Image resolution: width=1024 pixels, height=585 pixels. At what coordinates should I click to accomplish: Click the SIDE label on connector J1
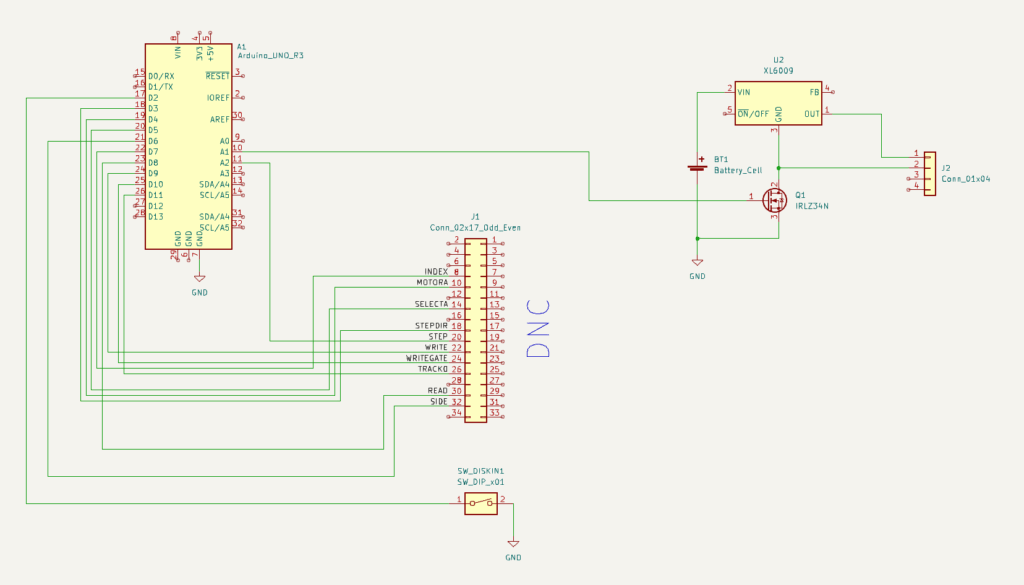pyautogui.click(x=438, y=401)
